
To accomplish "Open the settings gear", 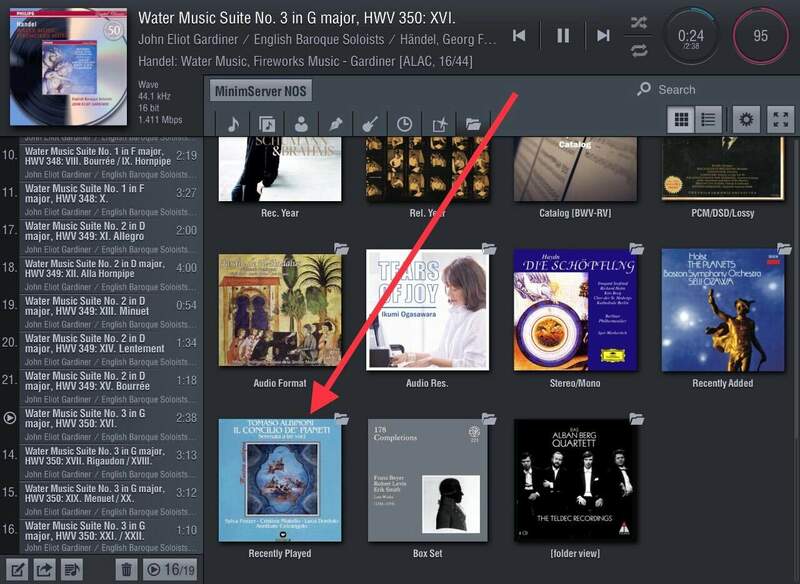I will pos(746,119).
